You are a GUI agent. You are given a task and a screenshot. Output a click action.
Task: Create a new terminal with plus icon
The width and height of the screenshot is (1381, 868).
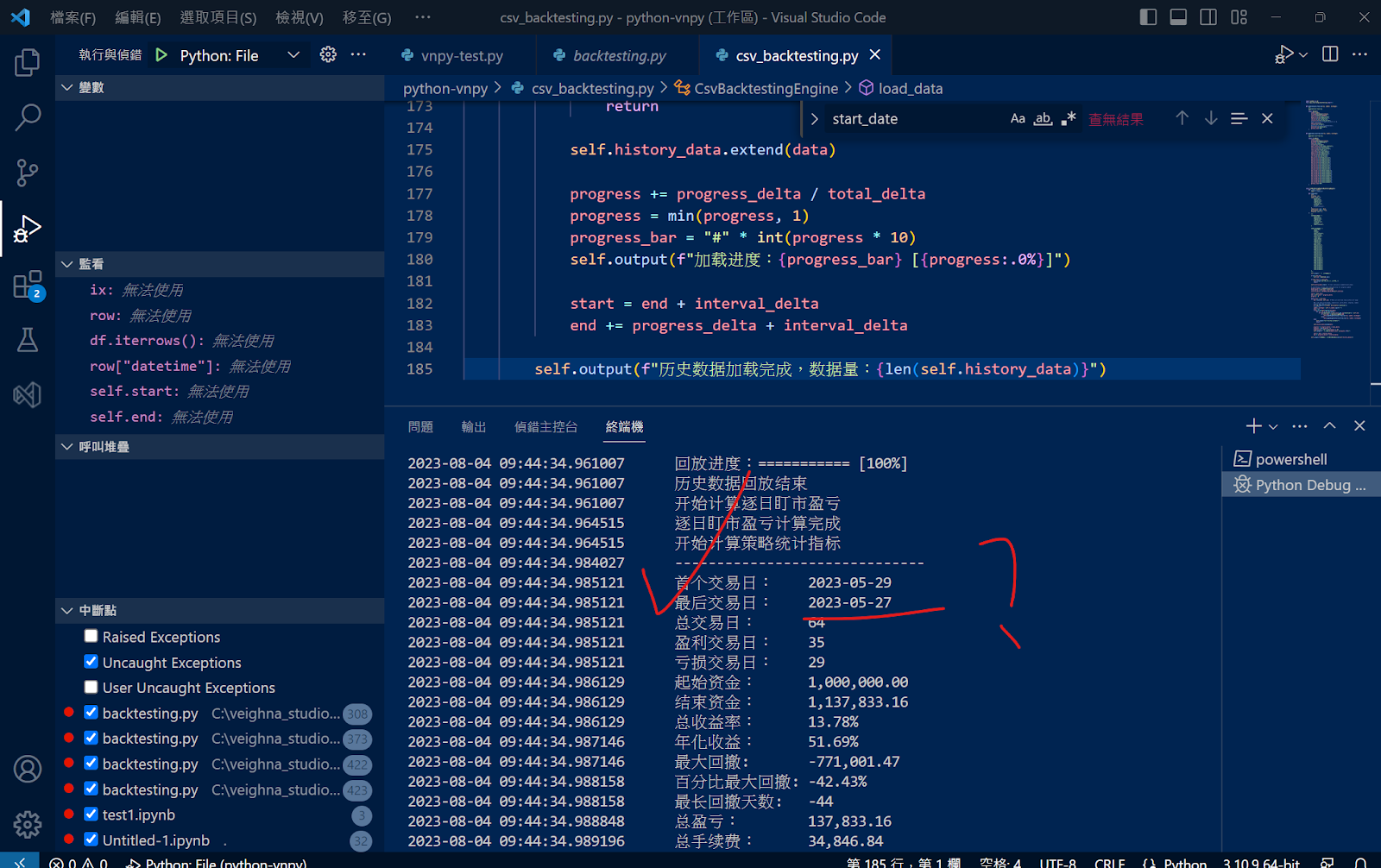pyautogui.click(x=1253, y=425)
